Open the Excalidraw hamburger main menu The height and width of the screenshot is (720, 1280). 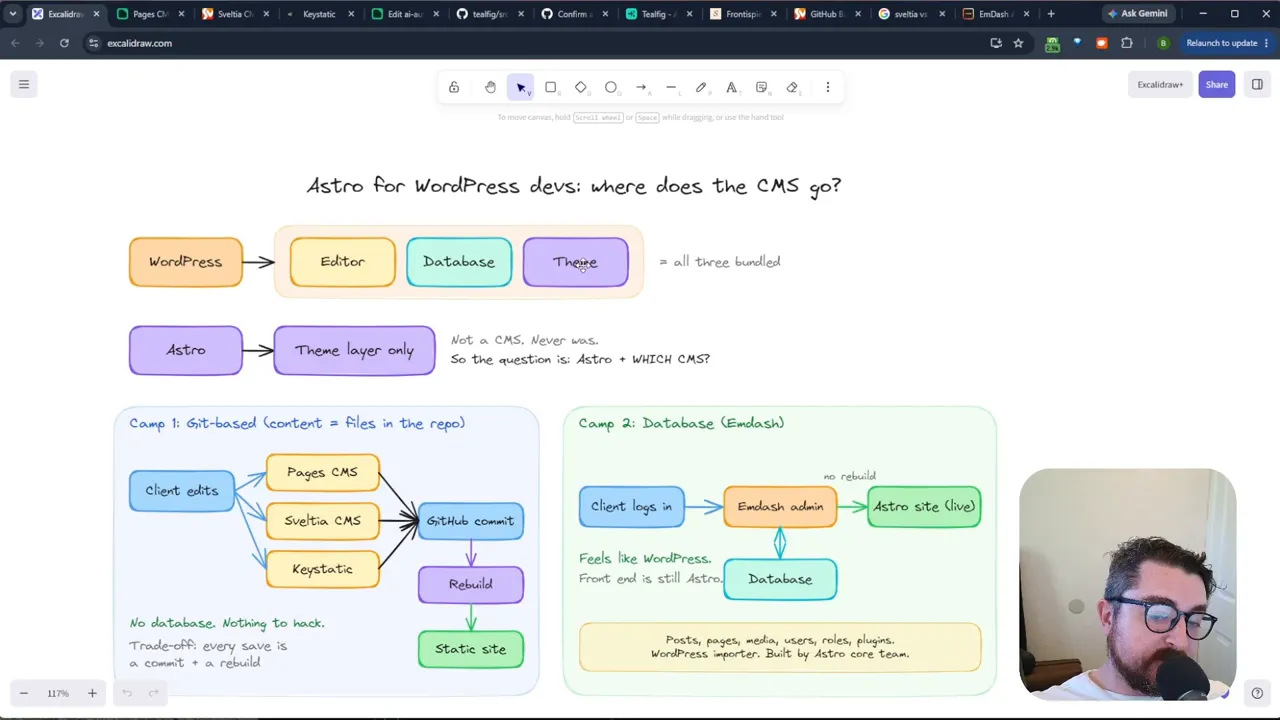pos(24,84)
